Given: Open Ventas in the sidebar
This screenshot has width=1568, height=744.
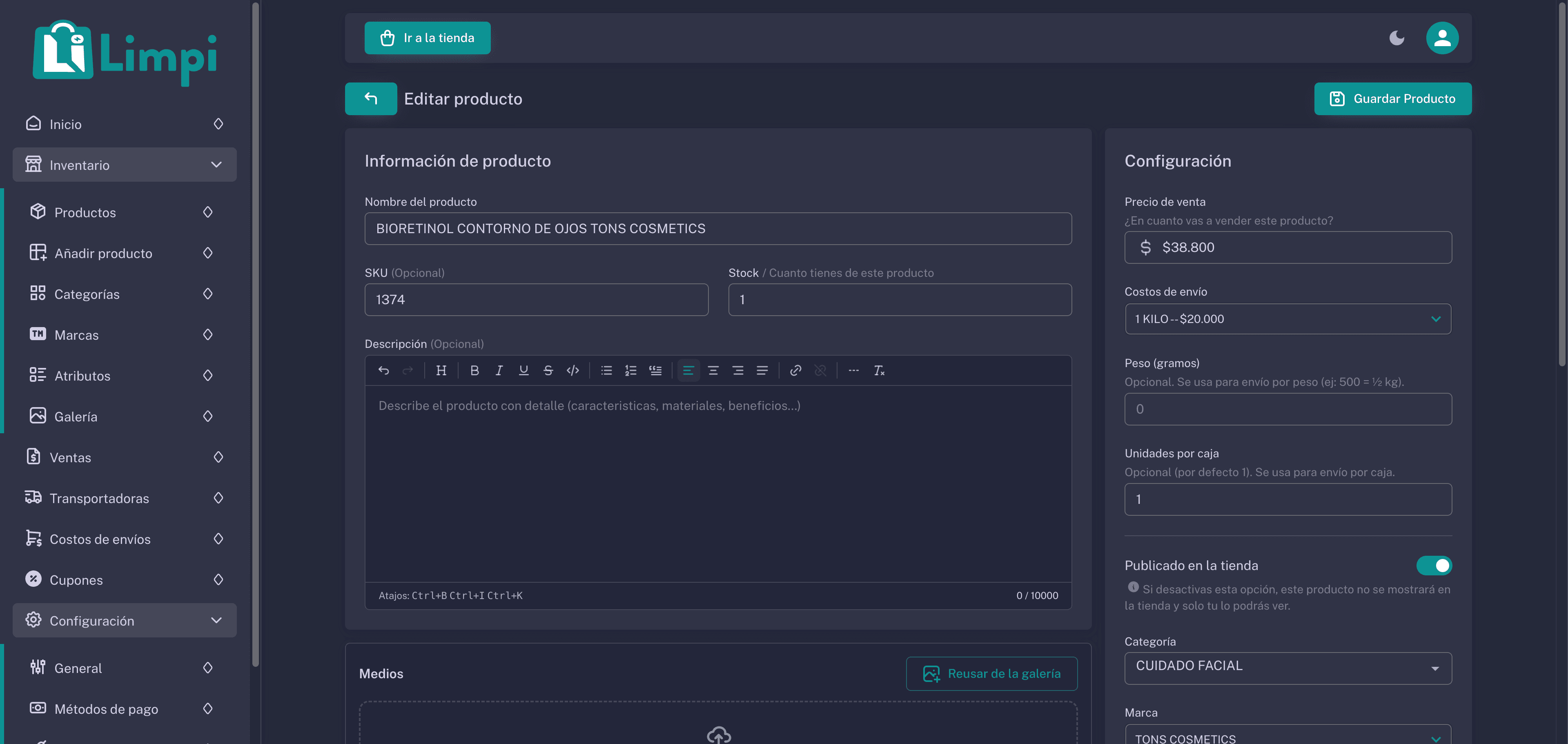Looking at the screenshot, I should 125,457.
